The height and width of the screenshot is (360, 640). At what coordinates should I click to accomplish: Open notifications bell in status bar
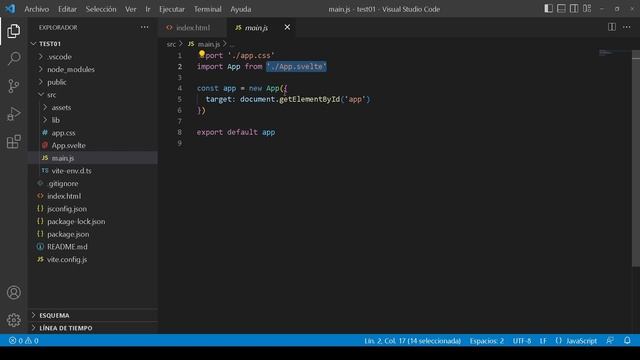pyautogui.click(x=627, y=340)
